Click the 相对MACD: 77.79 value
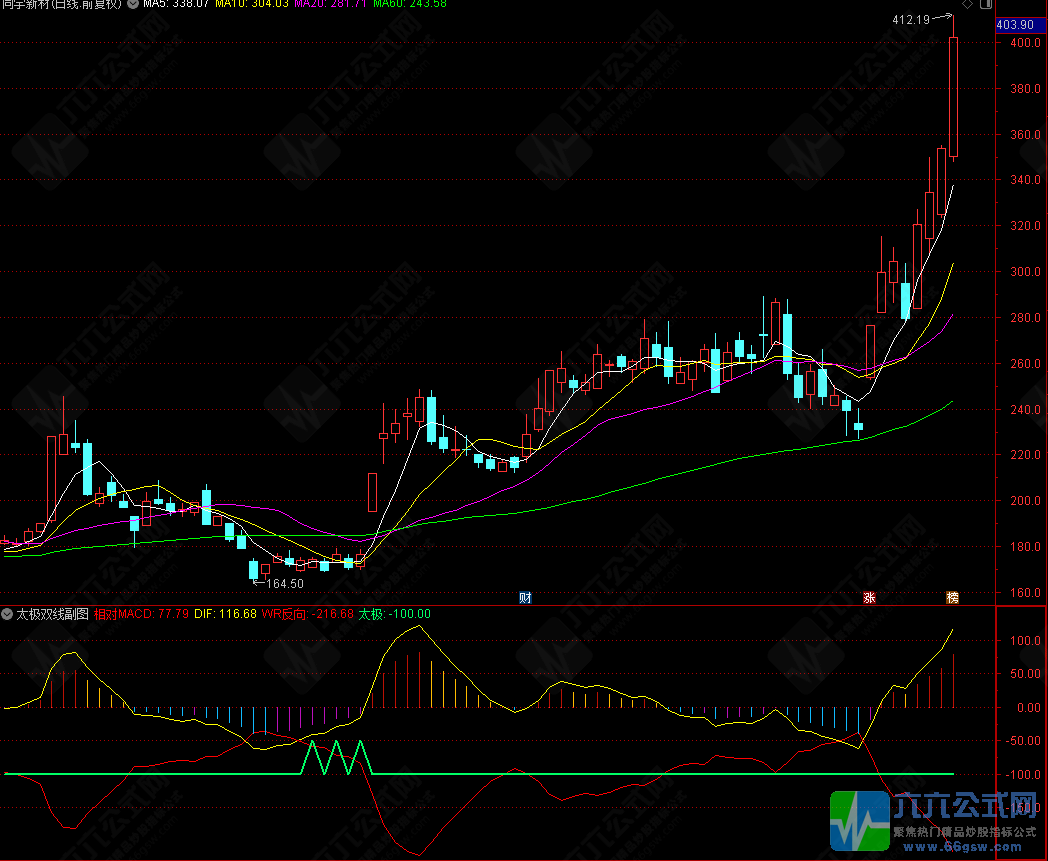The width and height of the screenshot is (1048, 861). 141,614
